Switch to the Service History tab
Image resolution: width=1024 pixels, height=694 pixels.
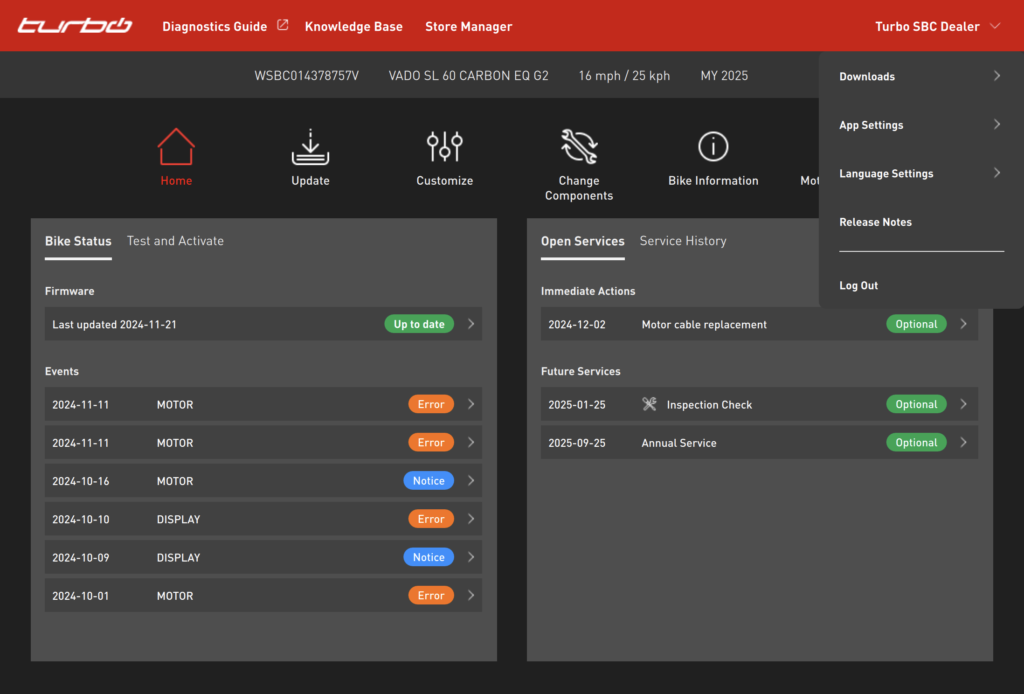tap(683, 241)
